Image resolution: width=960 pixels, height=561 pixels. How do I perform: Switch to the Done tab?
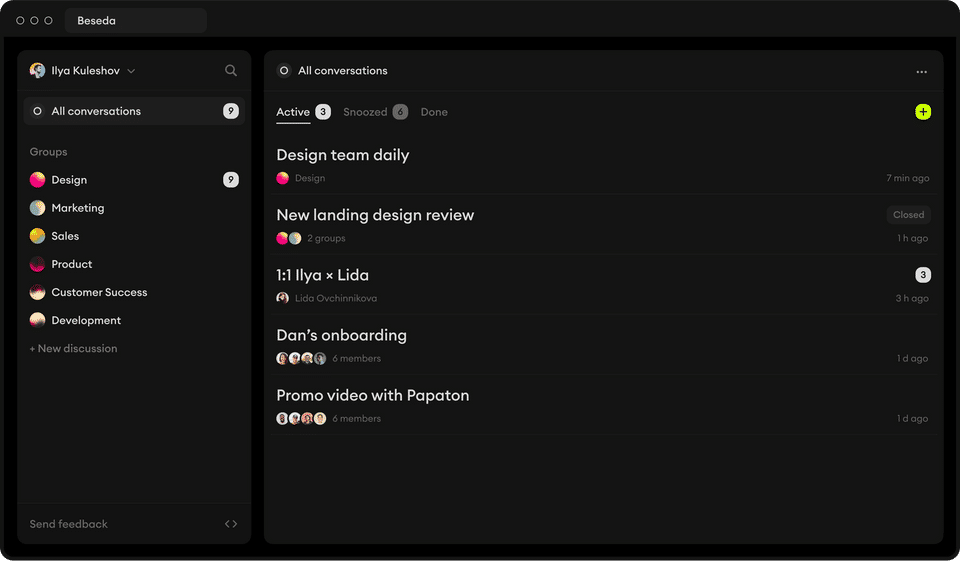pyautogui.click(x=434, y=112)
